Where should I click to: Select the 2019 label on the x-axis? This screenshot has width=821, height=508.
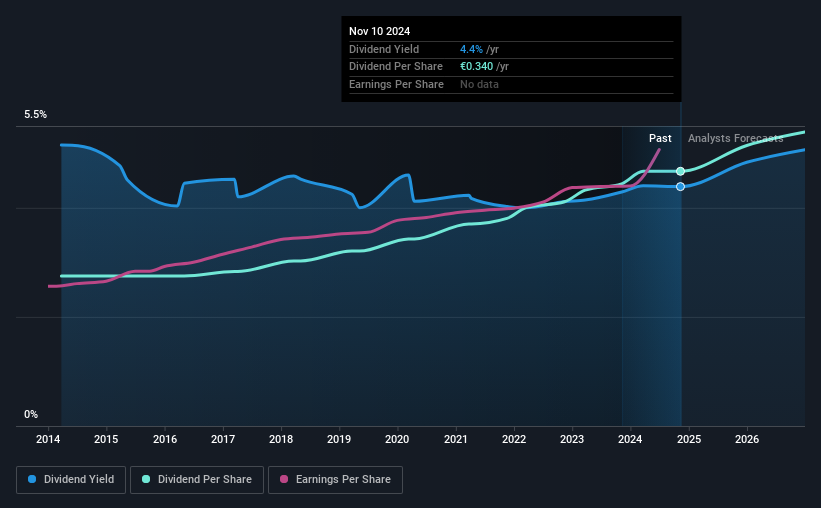coord(339,439)
